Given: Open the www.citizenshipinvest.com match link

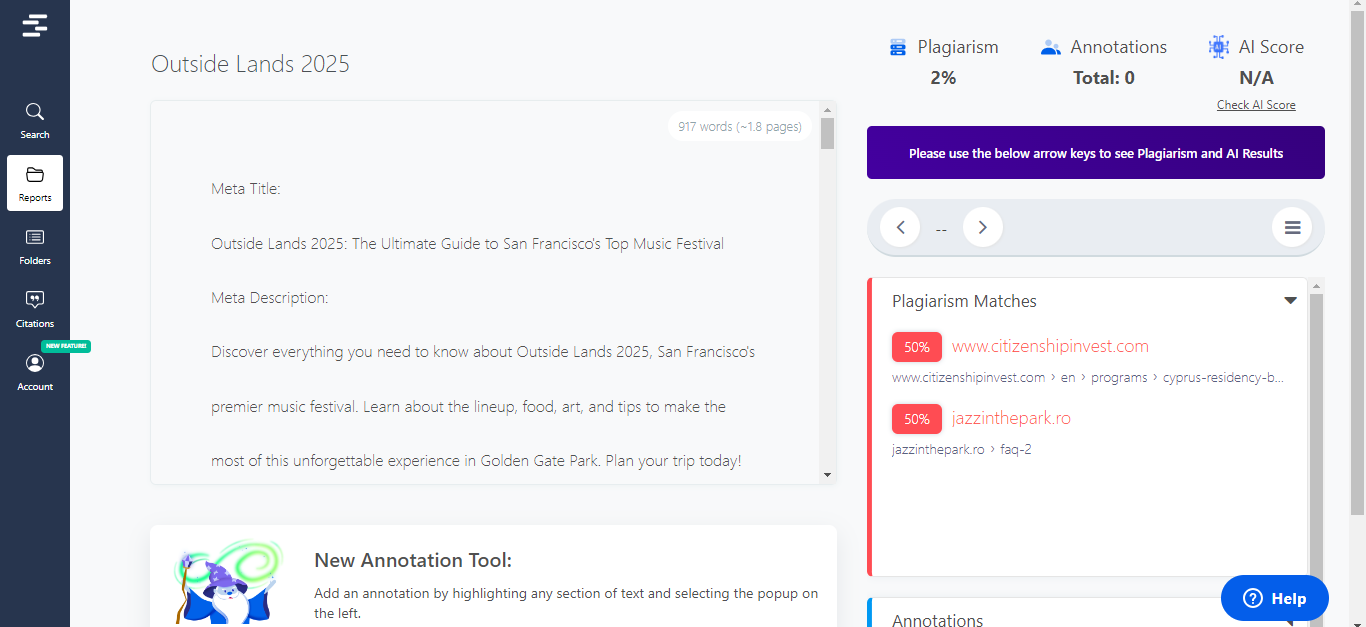Looking at the screenshot, I should click(1050, 347).
